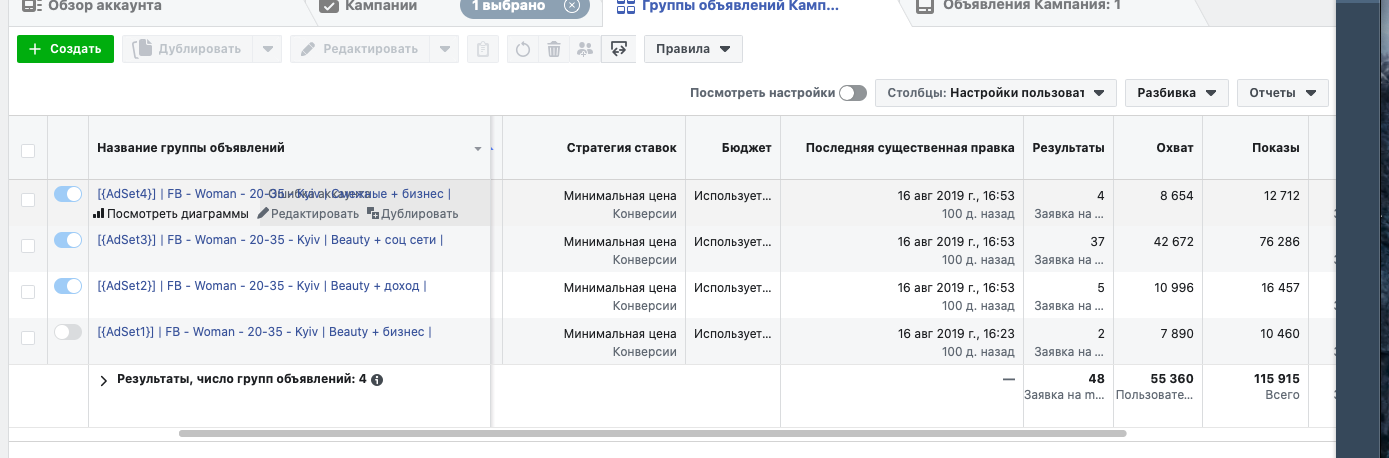Turn off the AdSet2 ad set toggle
Viewport: 1389px width, 458px height.
pos(68,286)
